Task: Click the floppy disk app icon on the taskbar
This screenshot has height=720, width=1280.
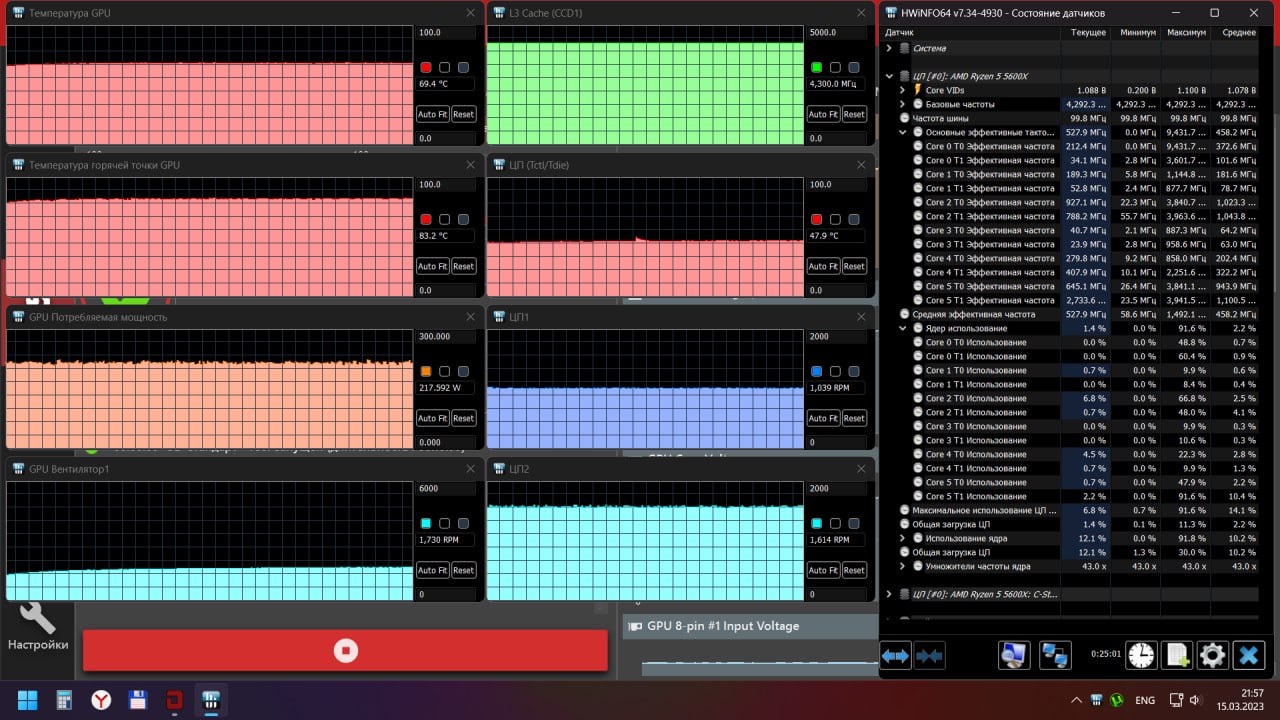Action: pyautogui.click(x=138, y=699)
